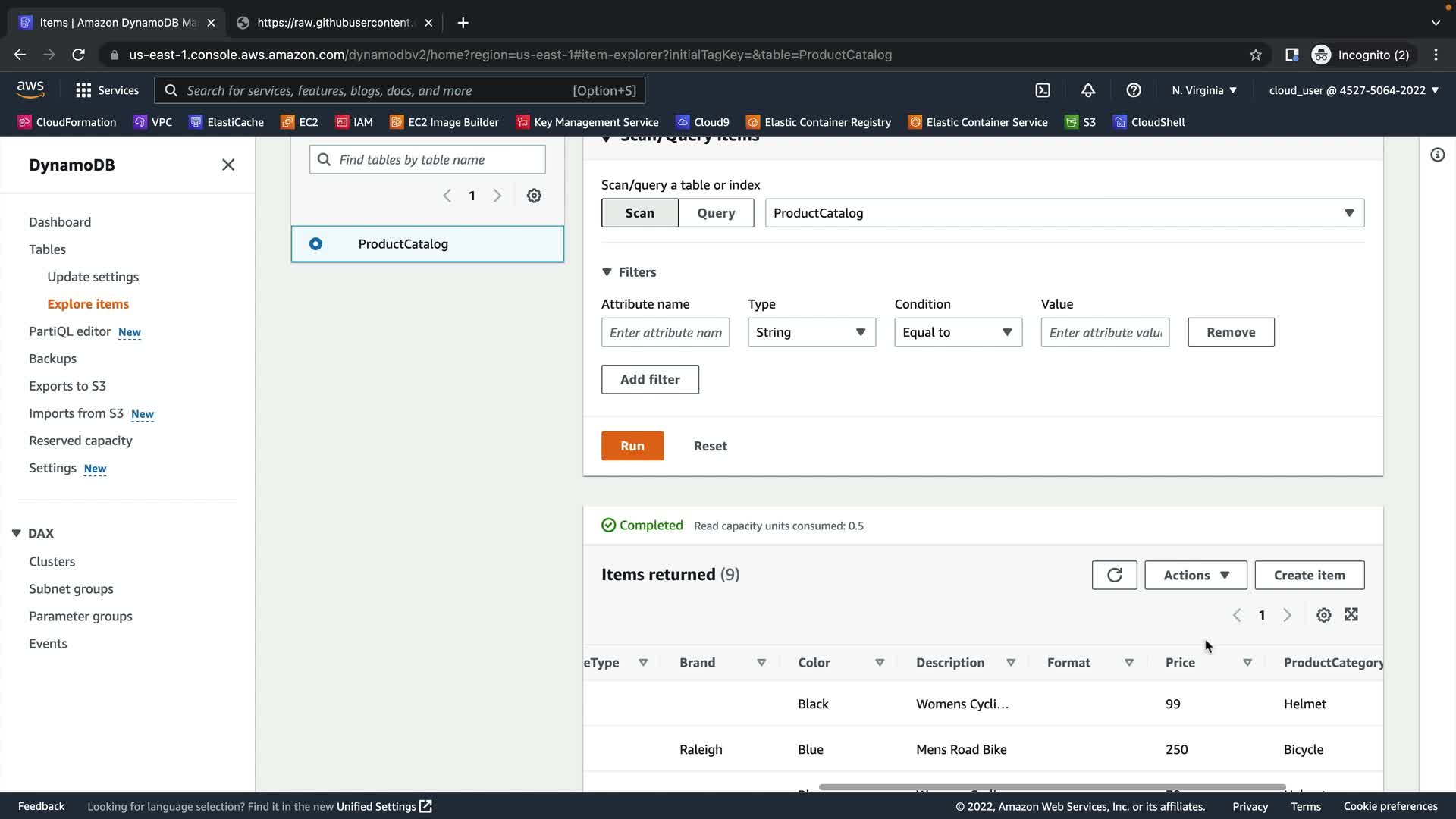
Task: Click the notifications bell icon
Action: (1087, 90)
